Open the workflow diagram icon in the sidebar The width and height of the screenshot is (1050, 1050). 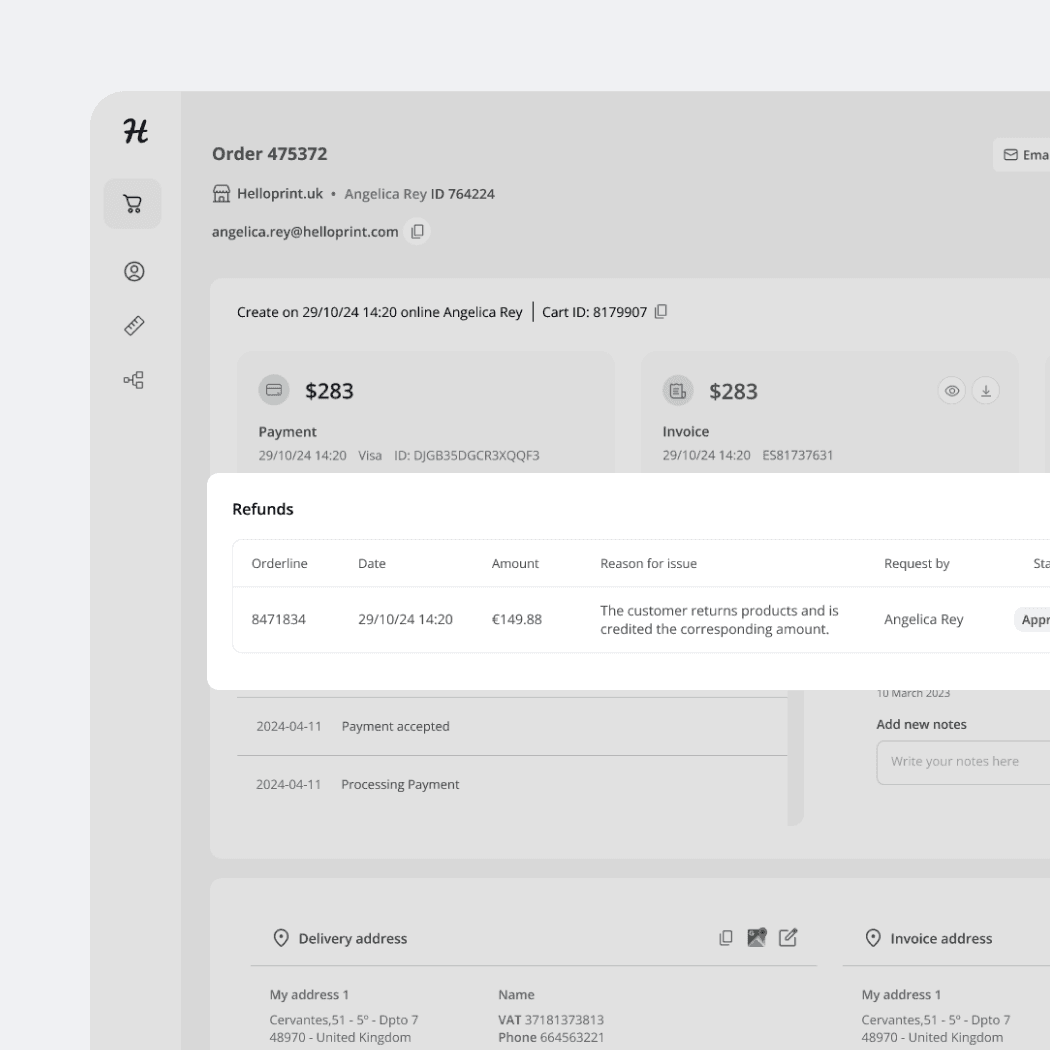[x=133, y=380]
